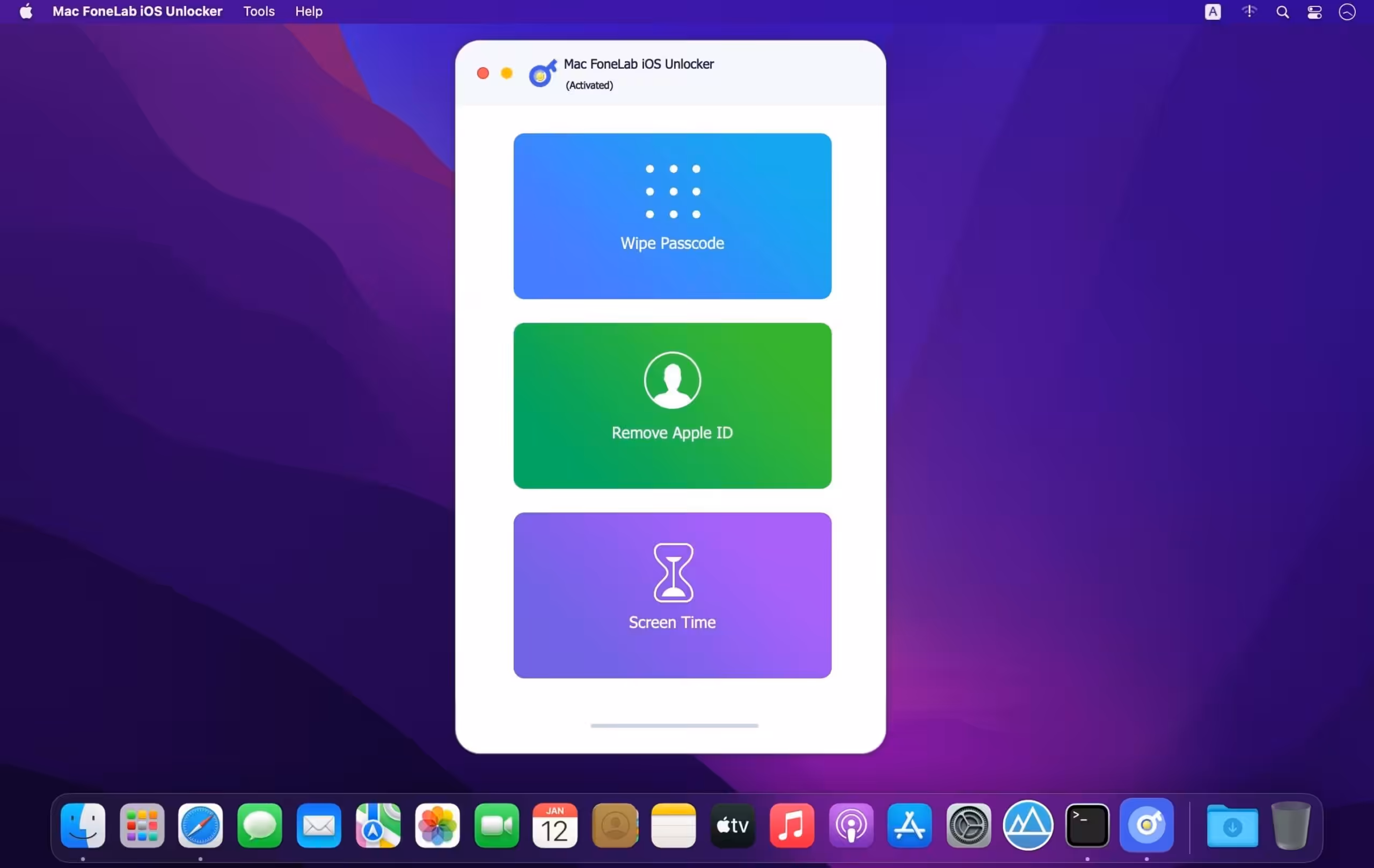Click the gray scroll bar at window bottom
Viewport: 1374px width, 868px height.
pyautogui.click(x=674, y=725)
